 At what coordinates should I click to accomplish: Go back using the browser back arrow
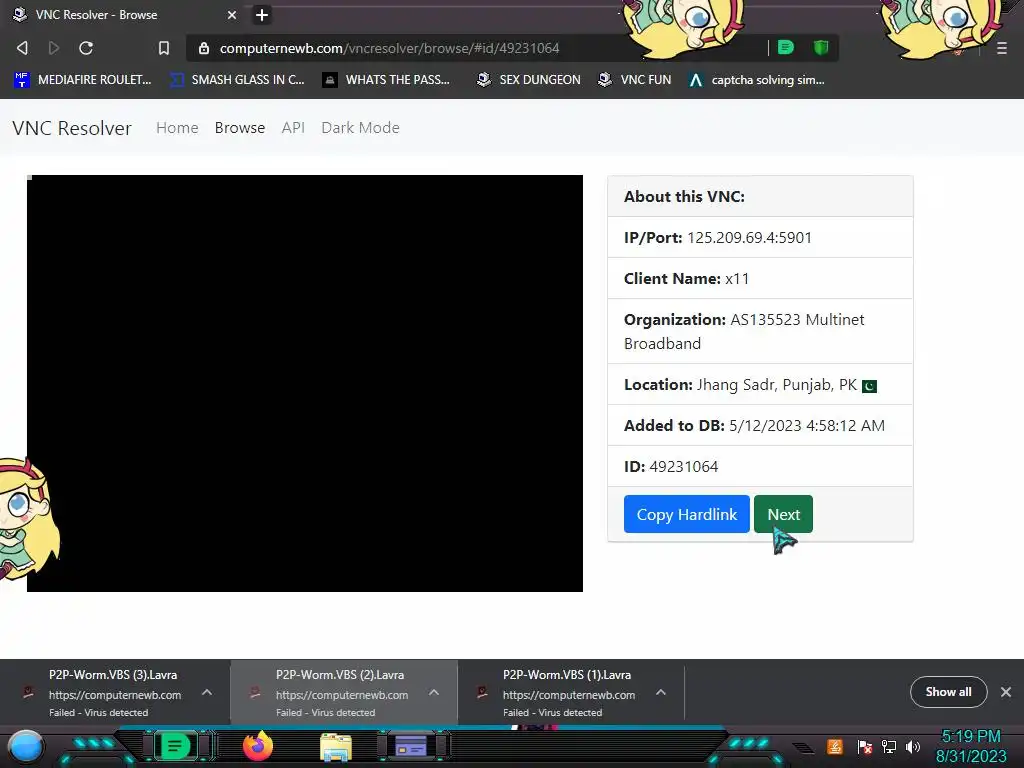(22, 48)
